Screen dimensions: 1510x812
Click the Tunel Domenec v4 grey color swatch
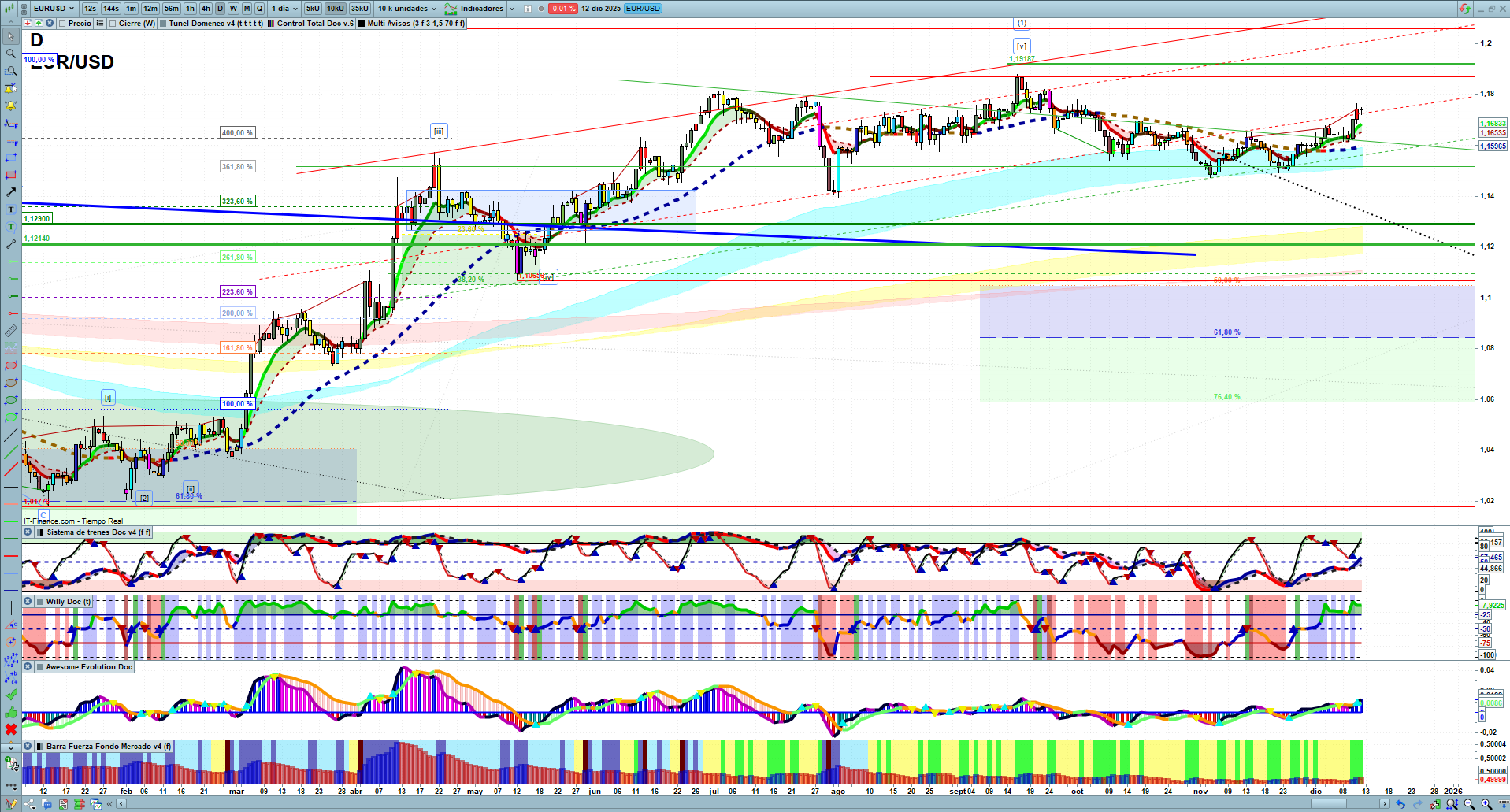tap(163, 24)
